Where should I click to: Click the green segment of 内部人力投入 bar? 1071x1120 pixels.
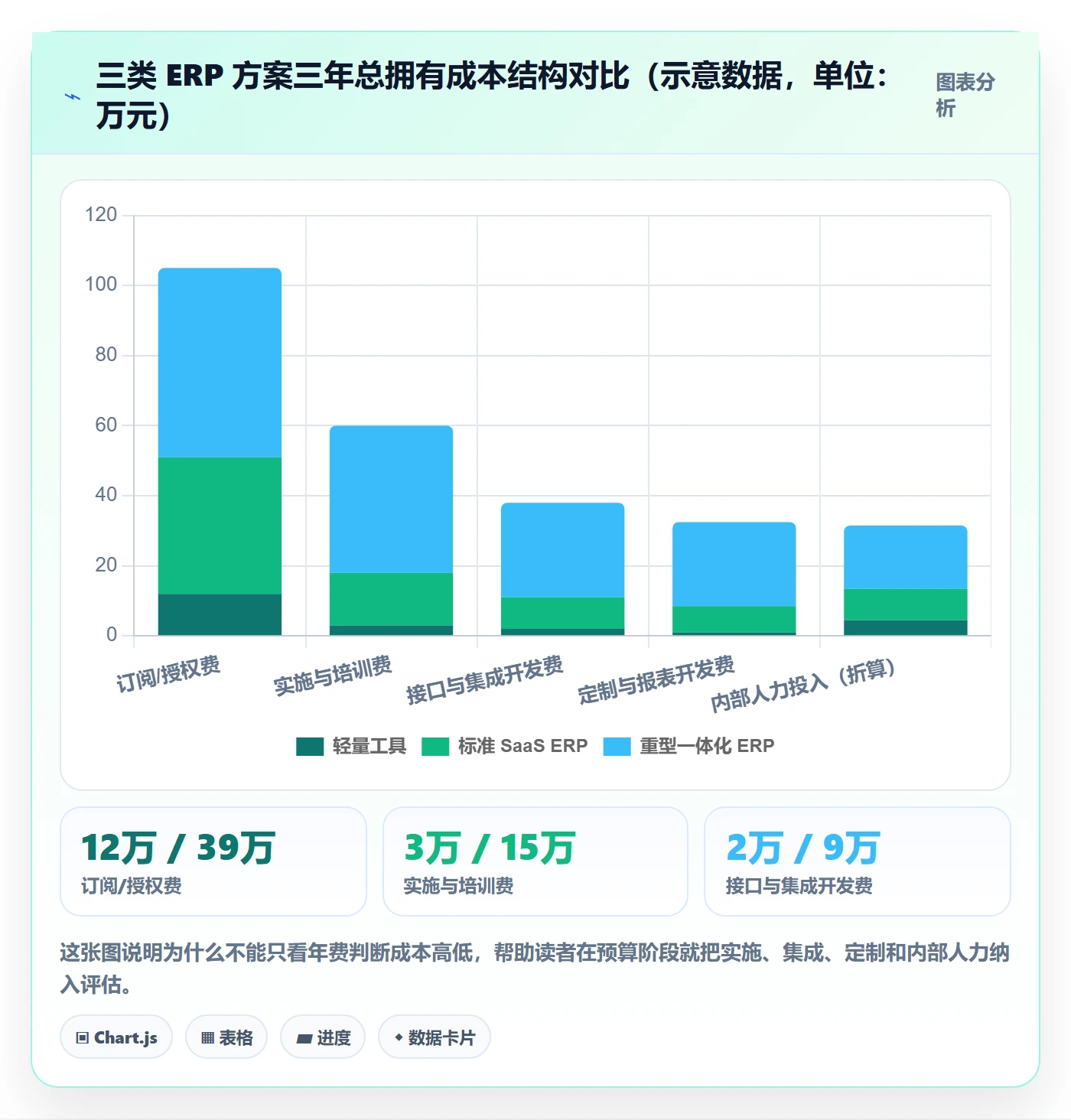[x=905, y=604]
